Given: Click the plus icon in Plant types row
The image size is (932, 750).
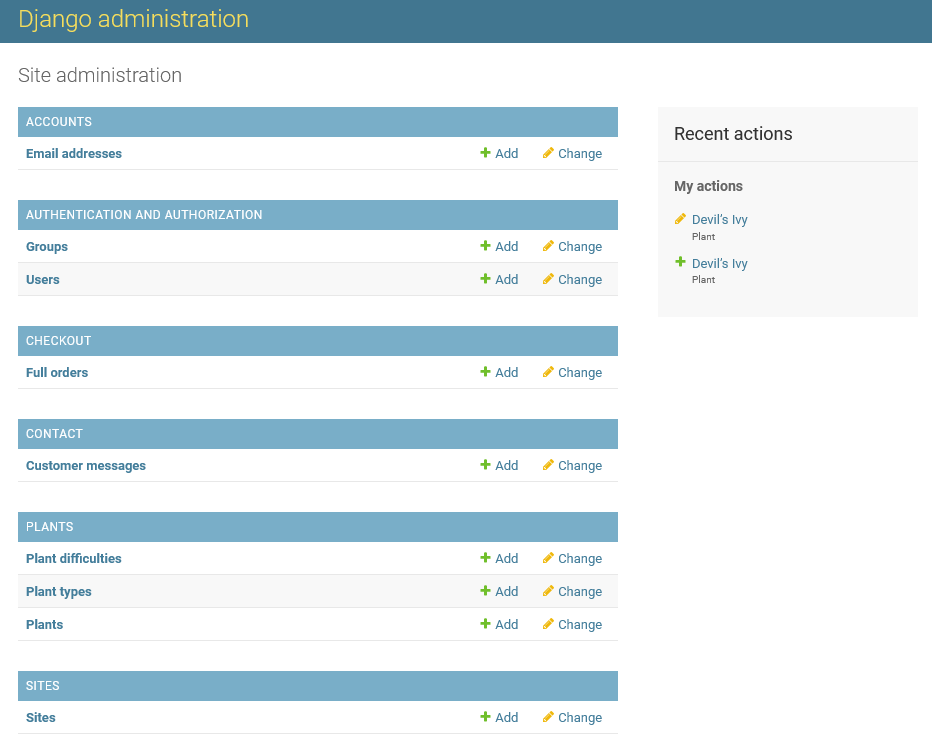Looking at the screenshot, I should (485, 591).
